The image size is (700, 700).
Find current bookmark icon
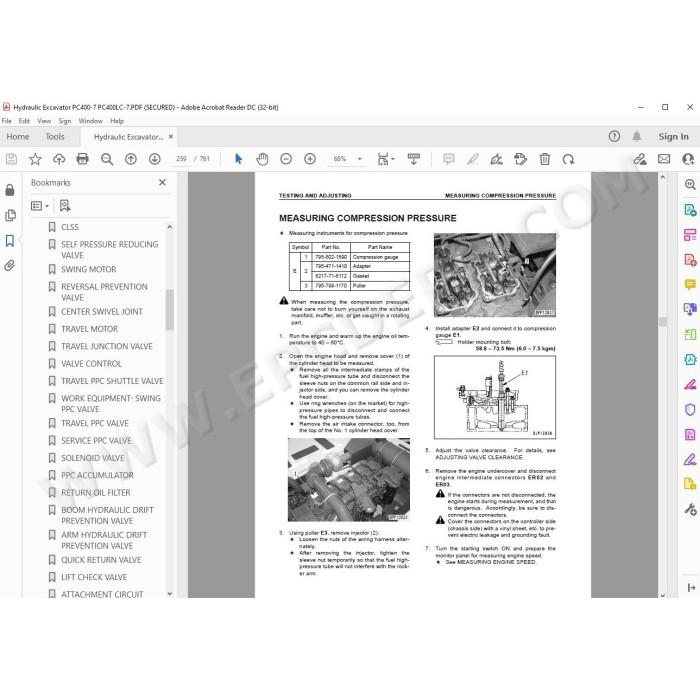[x=65, y=206]
